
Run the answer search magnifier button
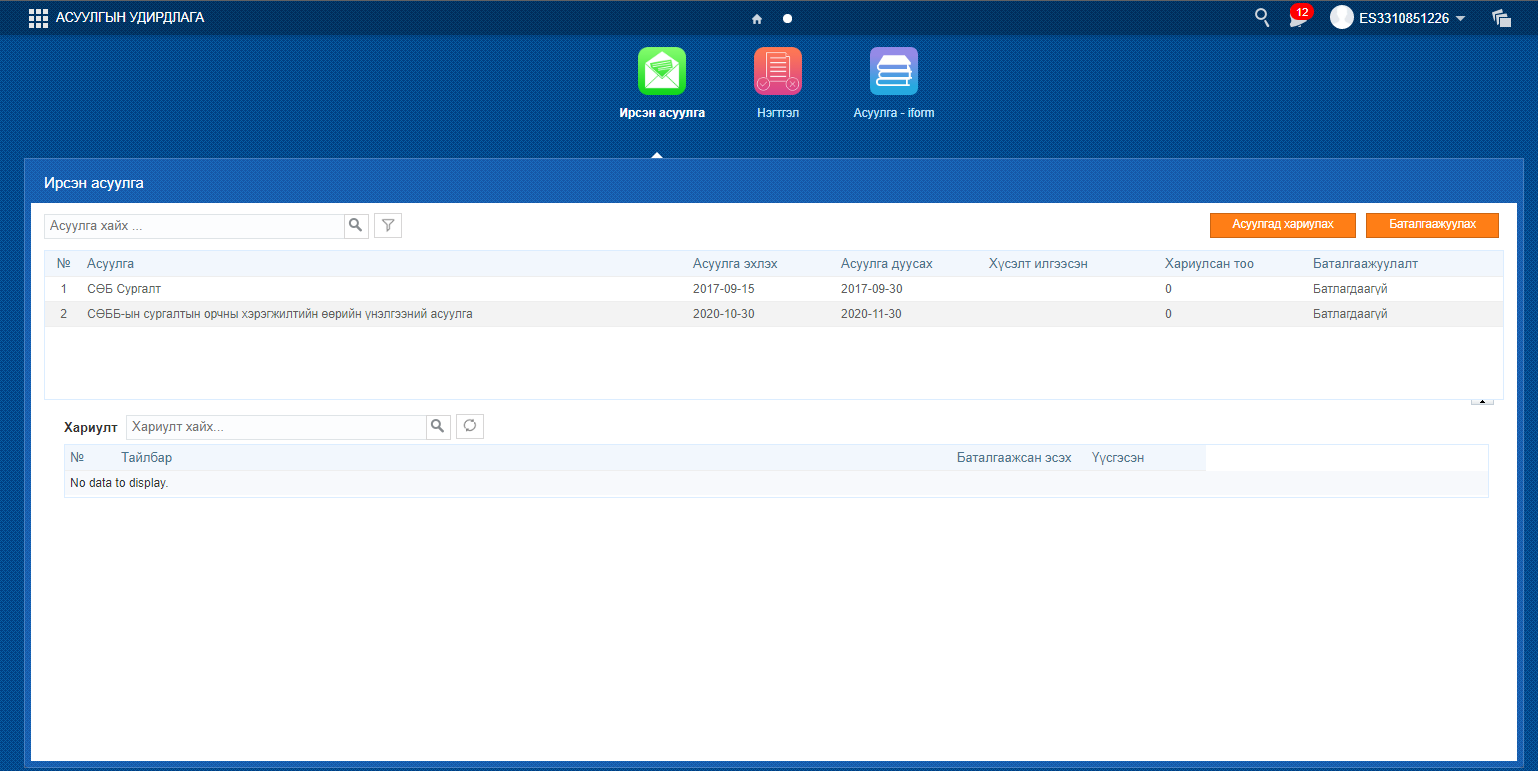pos(439,427)
